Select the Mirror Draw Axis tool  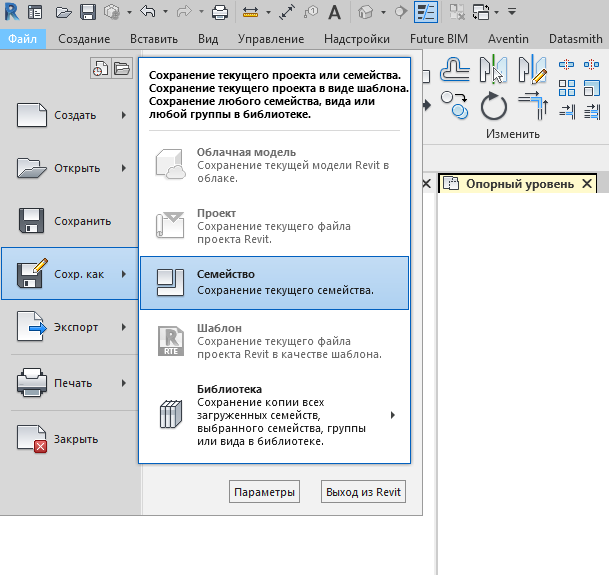[x=533, y=69]
